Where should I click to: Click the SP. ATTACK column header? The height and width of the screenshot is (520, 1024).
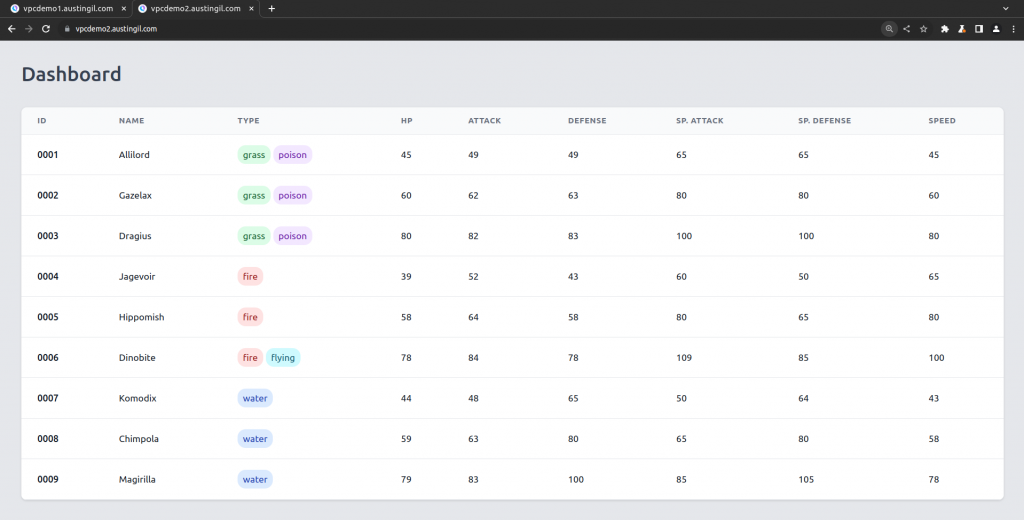700,121
